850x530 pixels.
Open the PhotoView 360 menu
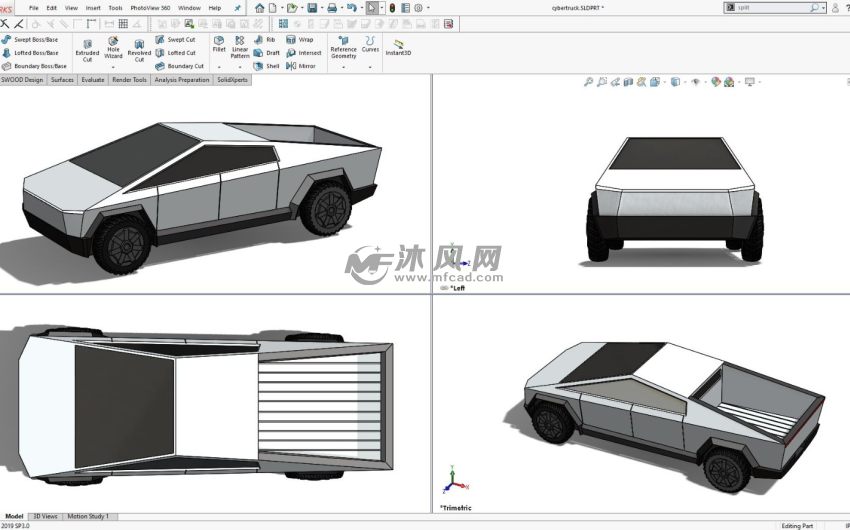(150, 8)
